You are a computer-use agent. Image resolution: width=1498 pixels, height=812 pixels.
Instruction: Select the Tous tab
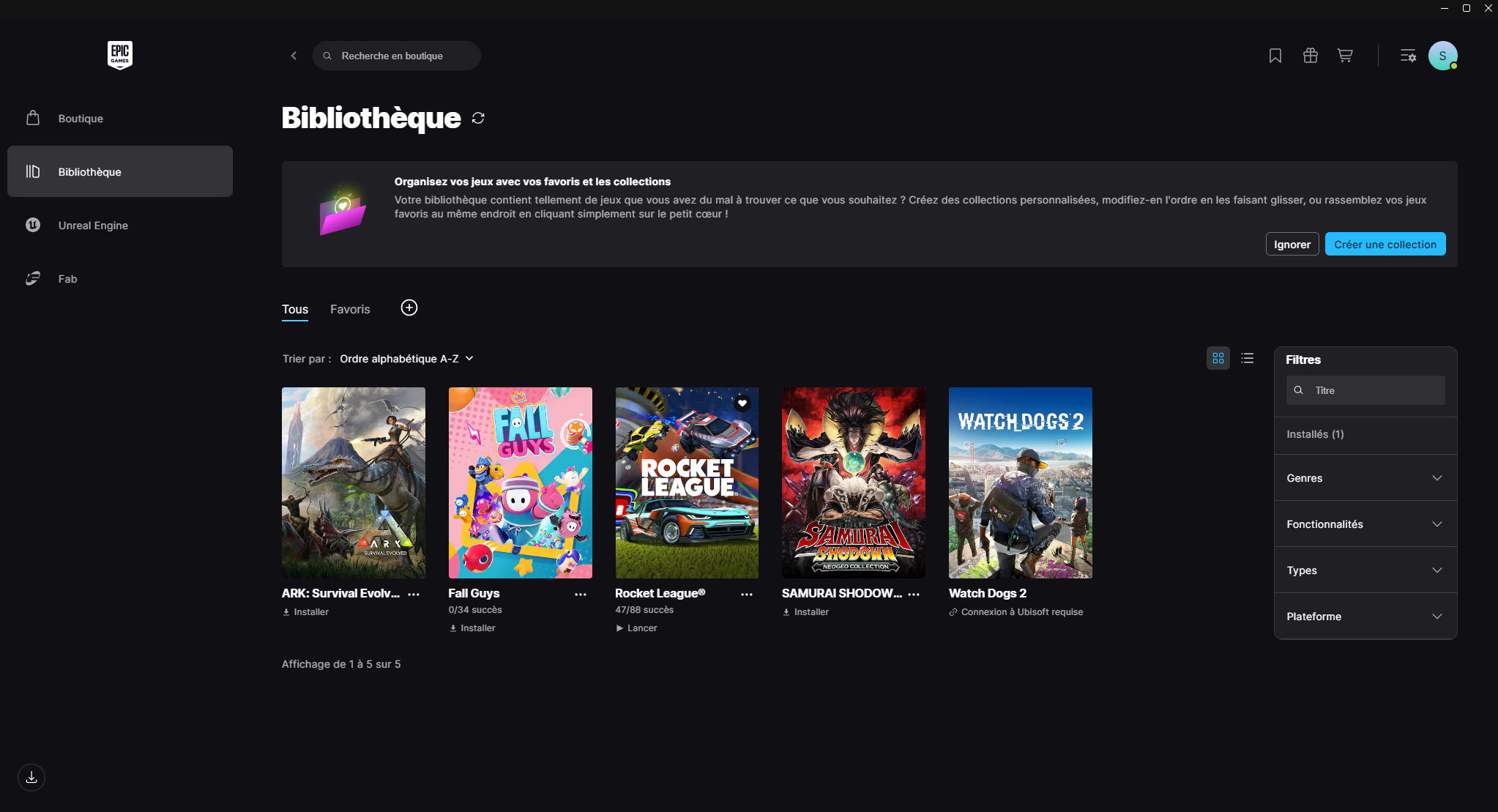[295, 309]
